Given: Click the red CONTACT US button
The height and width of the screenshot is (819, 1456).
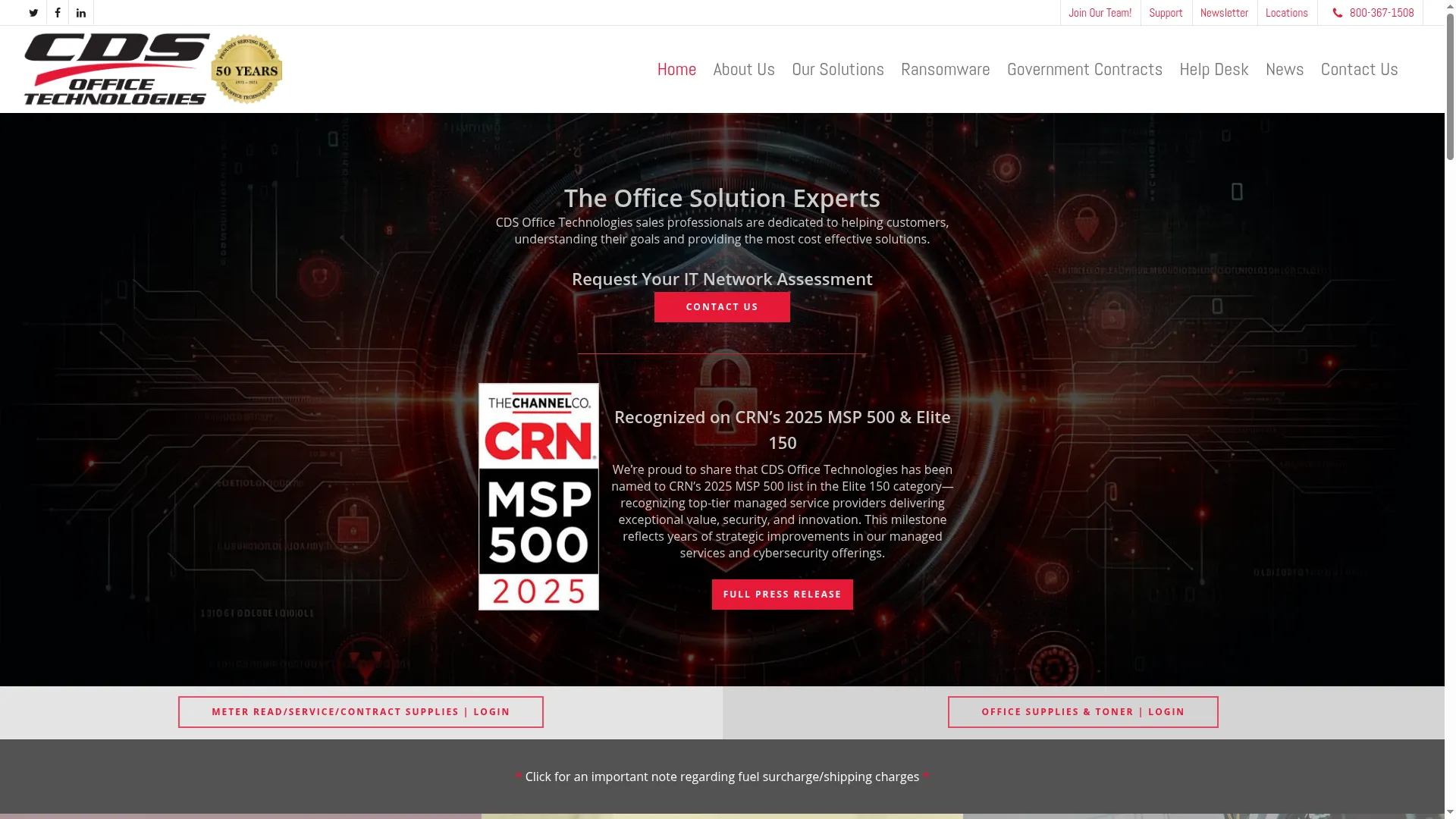Looking at the screenshot, I should [722, 307].
